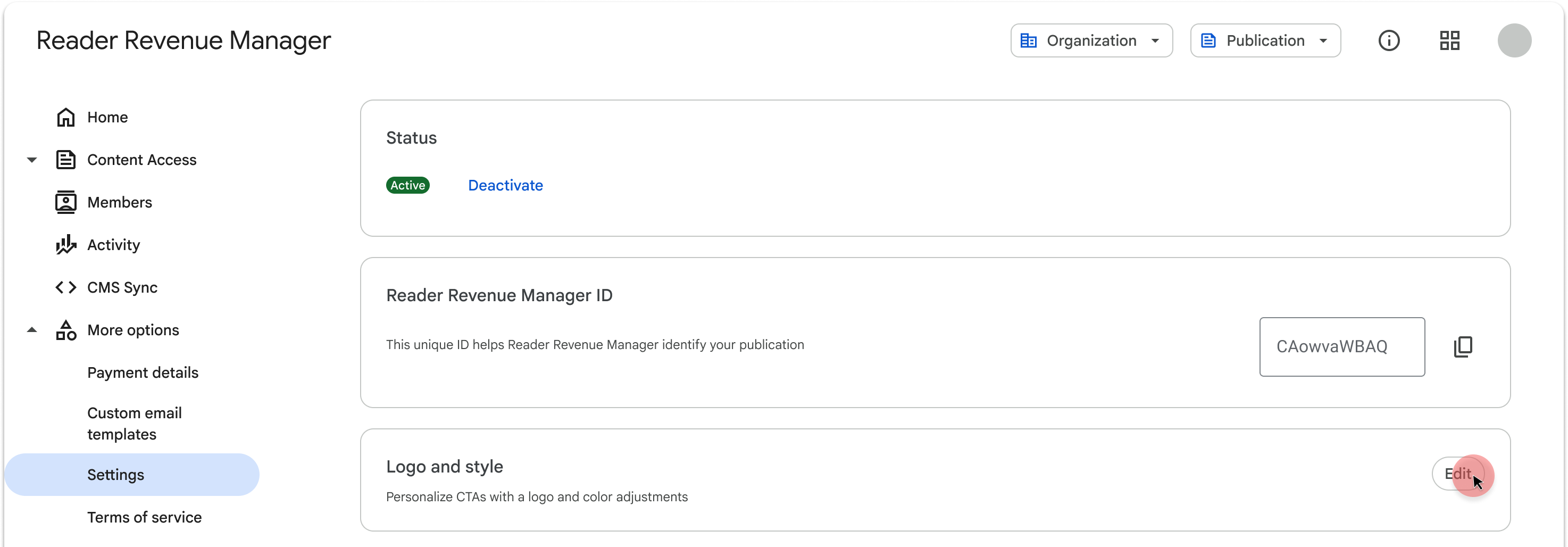Click the Members person icon
Viewport: 1568px width, 547px height.
66,202
